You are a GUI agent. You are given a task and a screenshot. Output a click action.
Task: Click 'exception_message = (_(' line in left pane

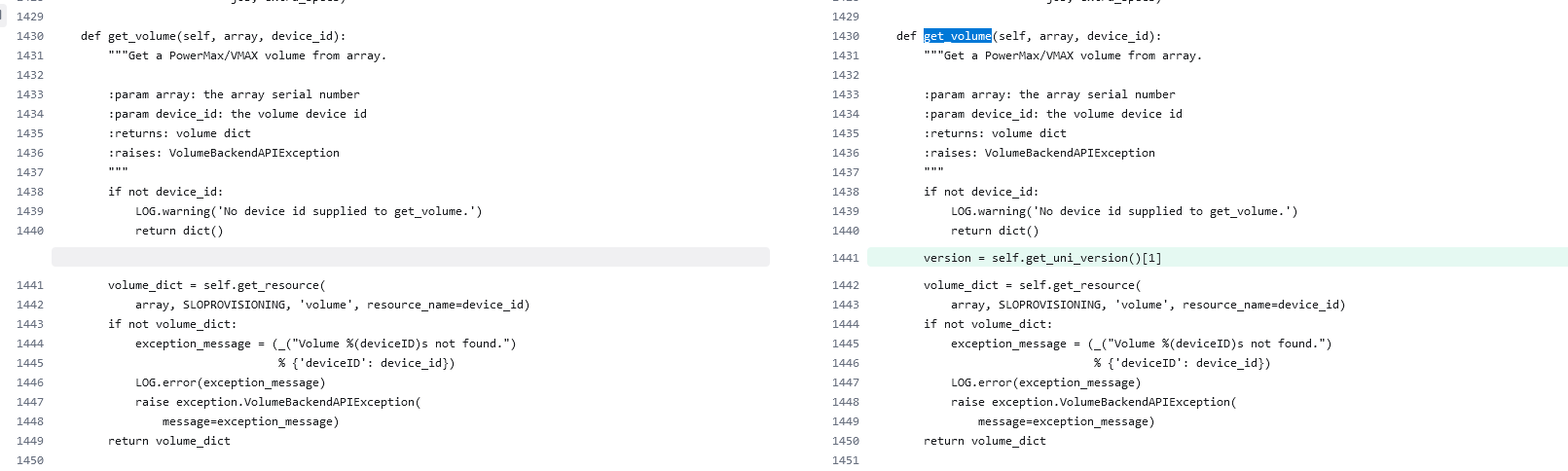pos(326,344)
